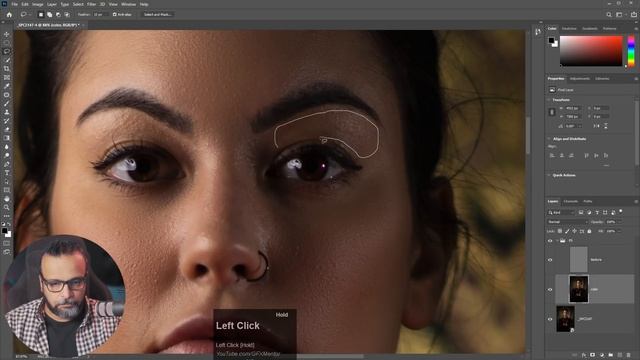This screenshot has width=640, height=360.
Task: Switch to the Swatches tab
Action: pos(569,29)
